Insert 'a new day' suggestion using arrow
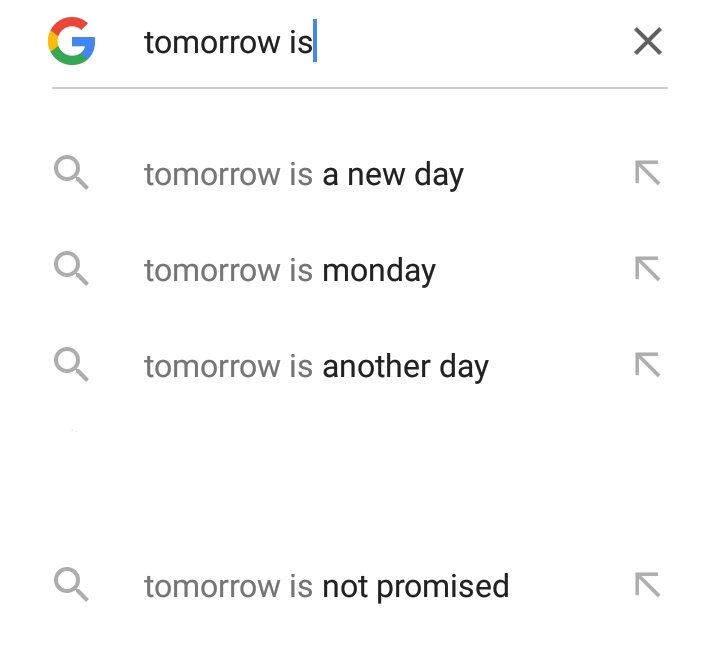The width and height of the screenshot is (720, 665). point(648,174)
